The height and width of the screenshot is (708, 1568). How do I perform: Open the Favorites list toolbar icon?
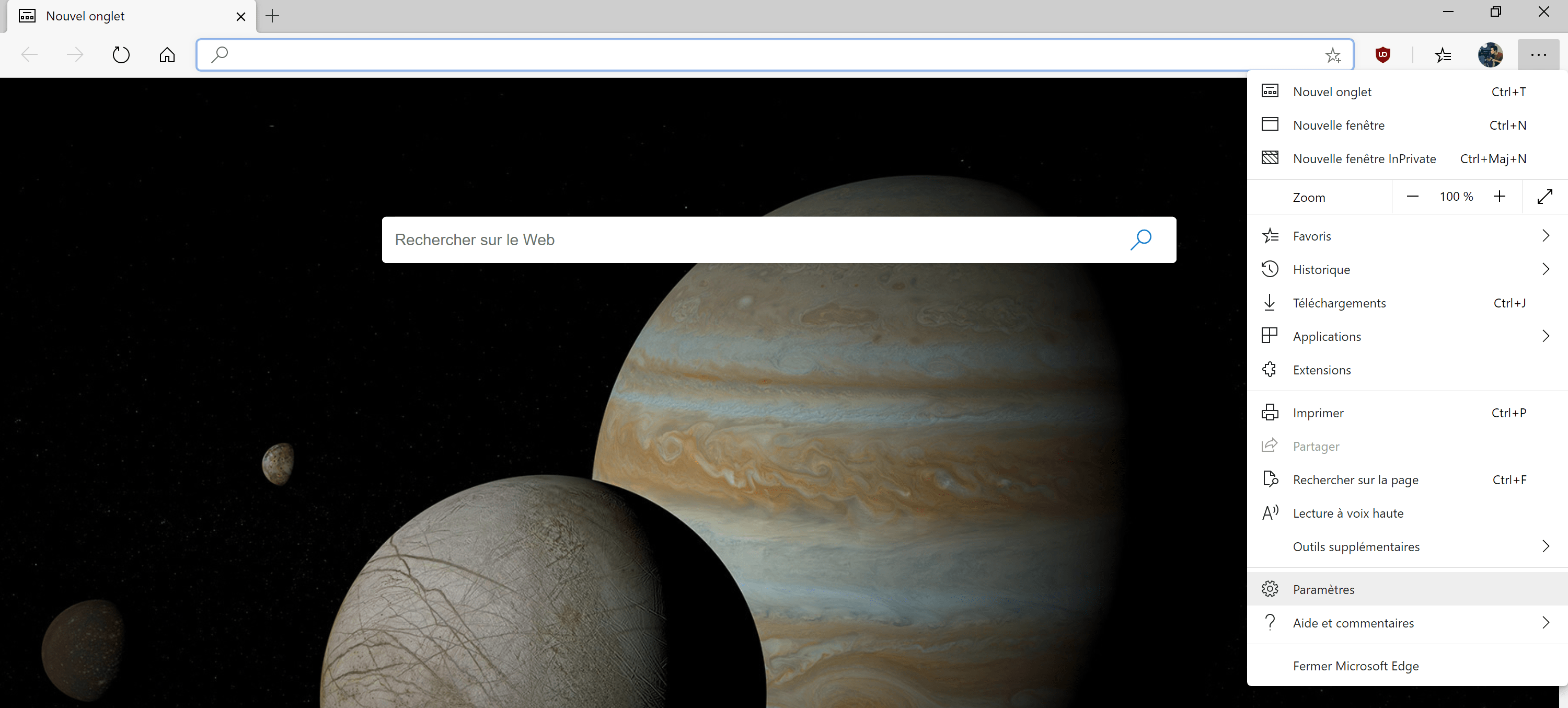1443,55
